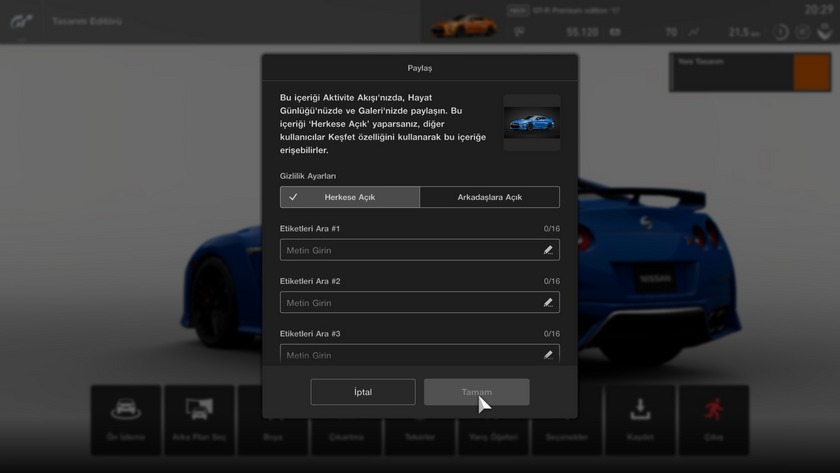Click the pencil icon in Etiketleri Ara #1
Viewport: 840px width, 473px height.
(548, 250)
